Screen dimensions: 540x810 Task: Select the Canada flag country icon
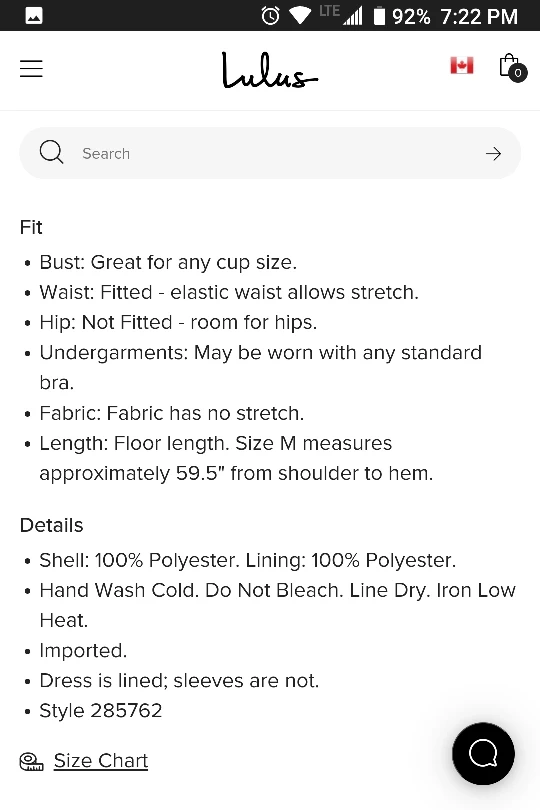click(461, 66)
